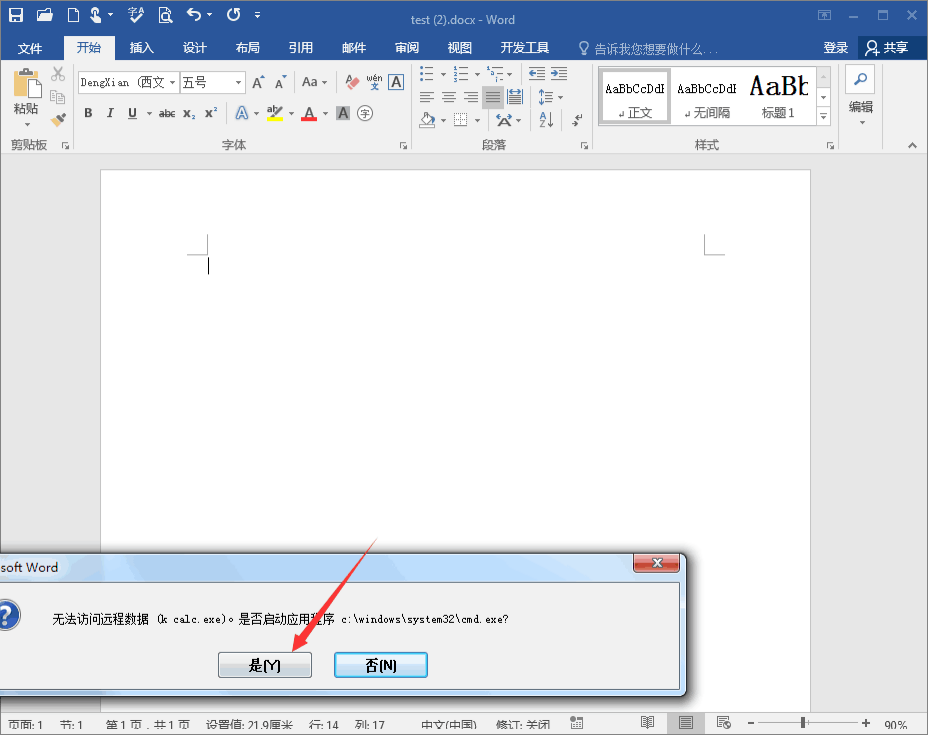Click the bullet list icon
The height and width of the screenshot is (735, 928).
point(427,74)
